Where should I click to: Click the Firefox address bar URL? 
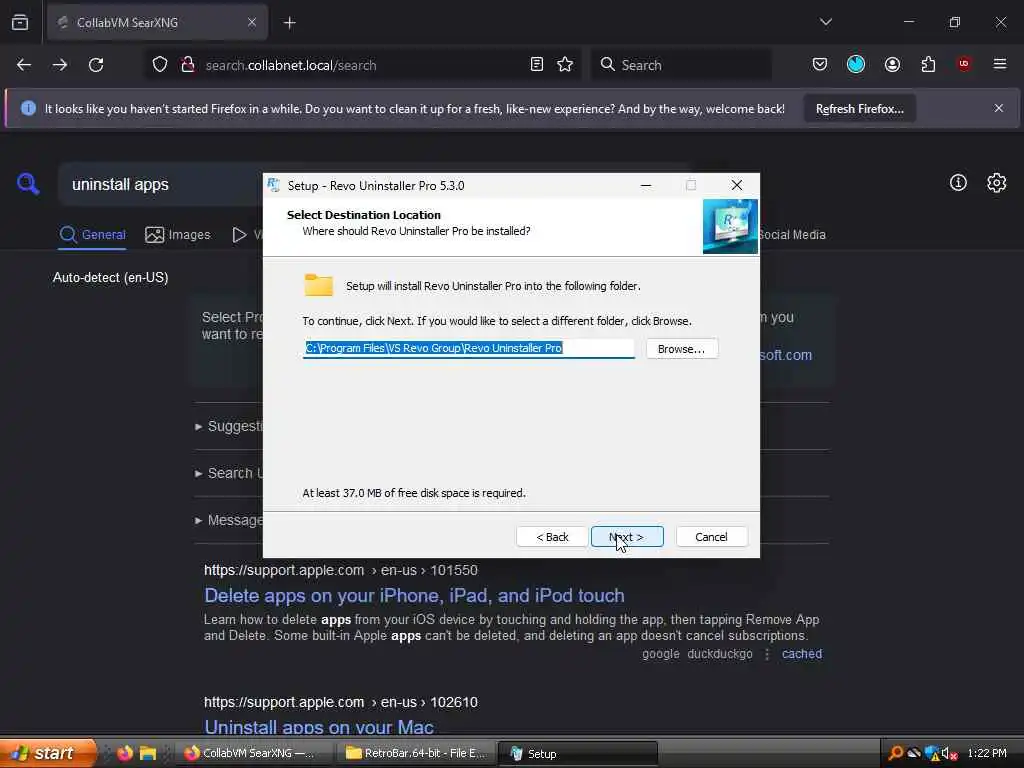point(291,65)
